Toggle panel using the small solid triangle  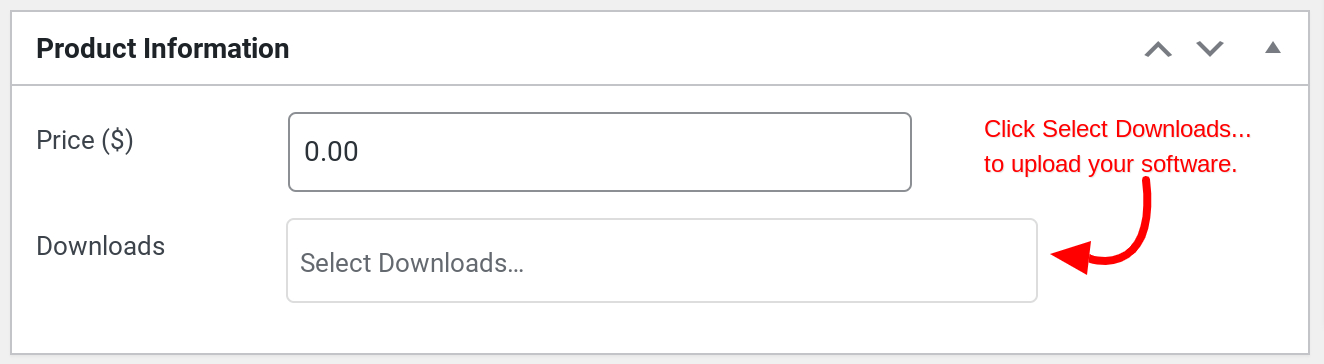click(x=1273, y=47)
